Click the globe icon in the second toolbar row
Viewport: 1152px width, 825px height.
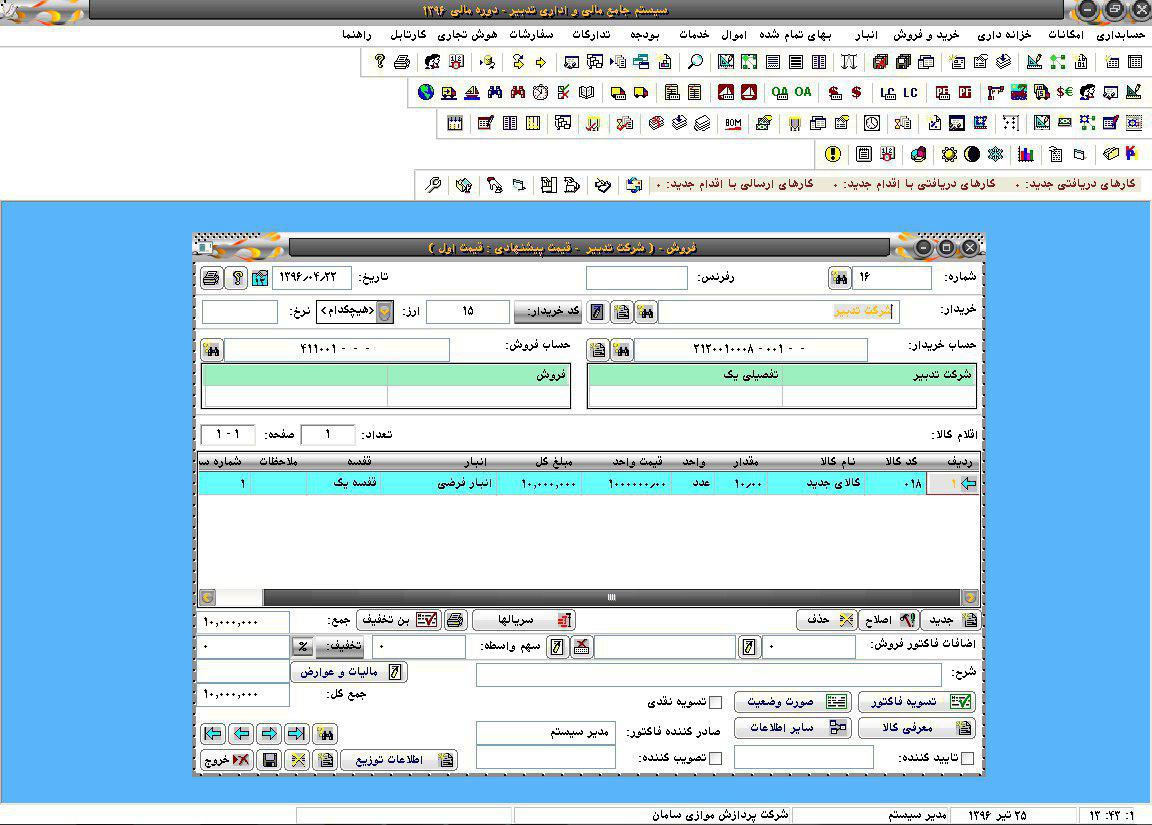coord(425,93)
